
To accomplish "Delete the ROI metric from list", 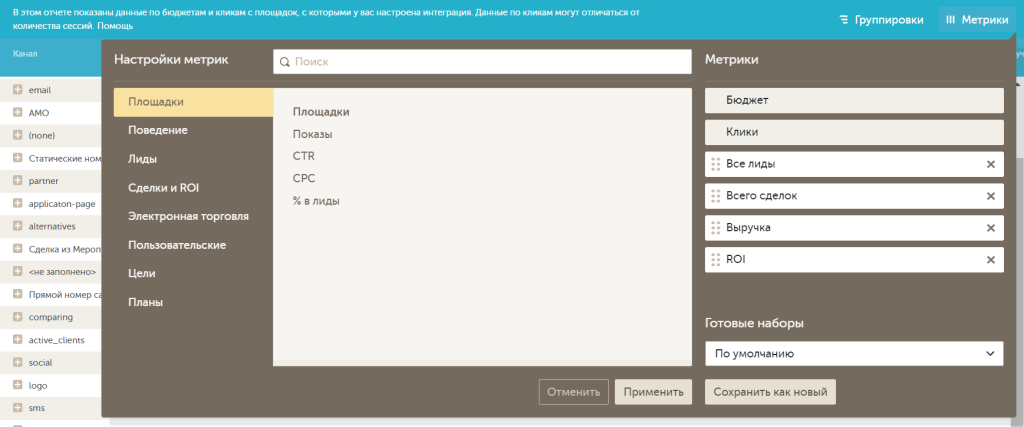I will [991, 260].
